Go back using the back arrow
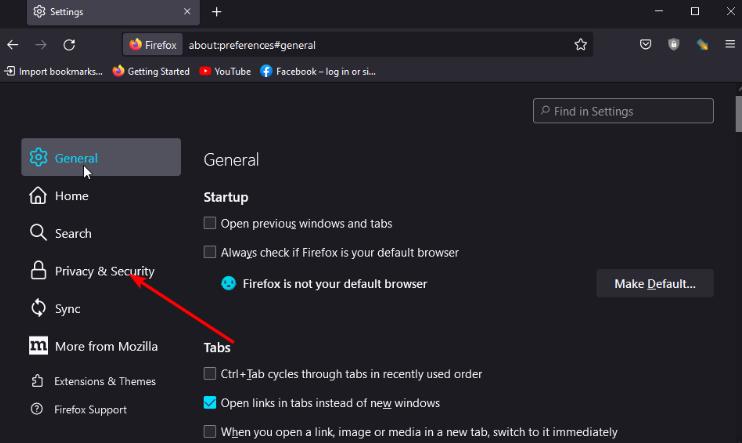Image resolution: width=742 pixels, height=443 pixels. coord(13,45)
